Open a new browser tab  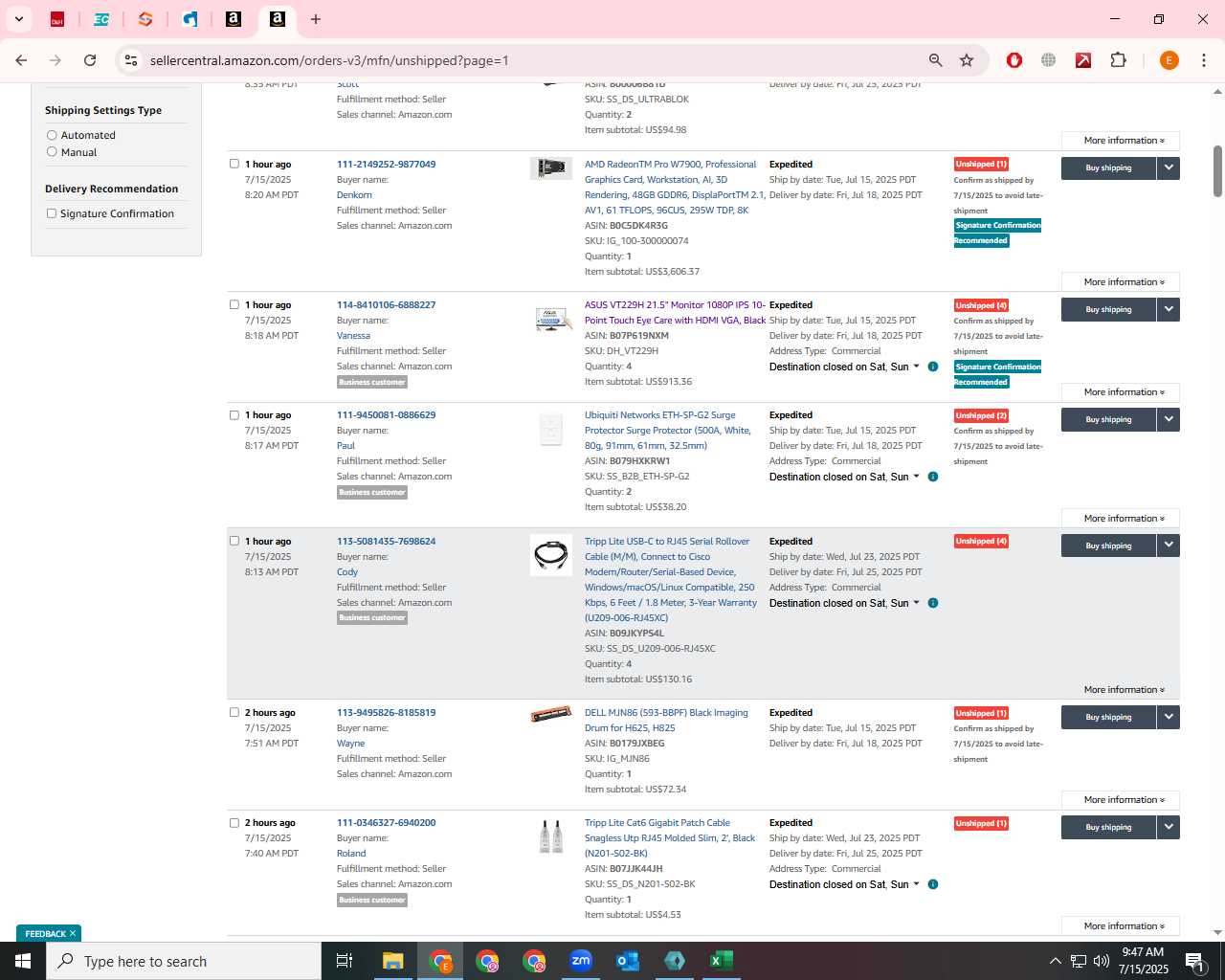pyautogui.click(x=316, y=19)
